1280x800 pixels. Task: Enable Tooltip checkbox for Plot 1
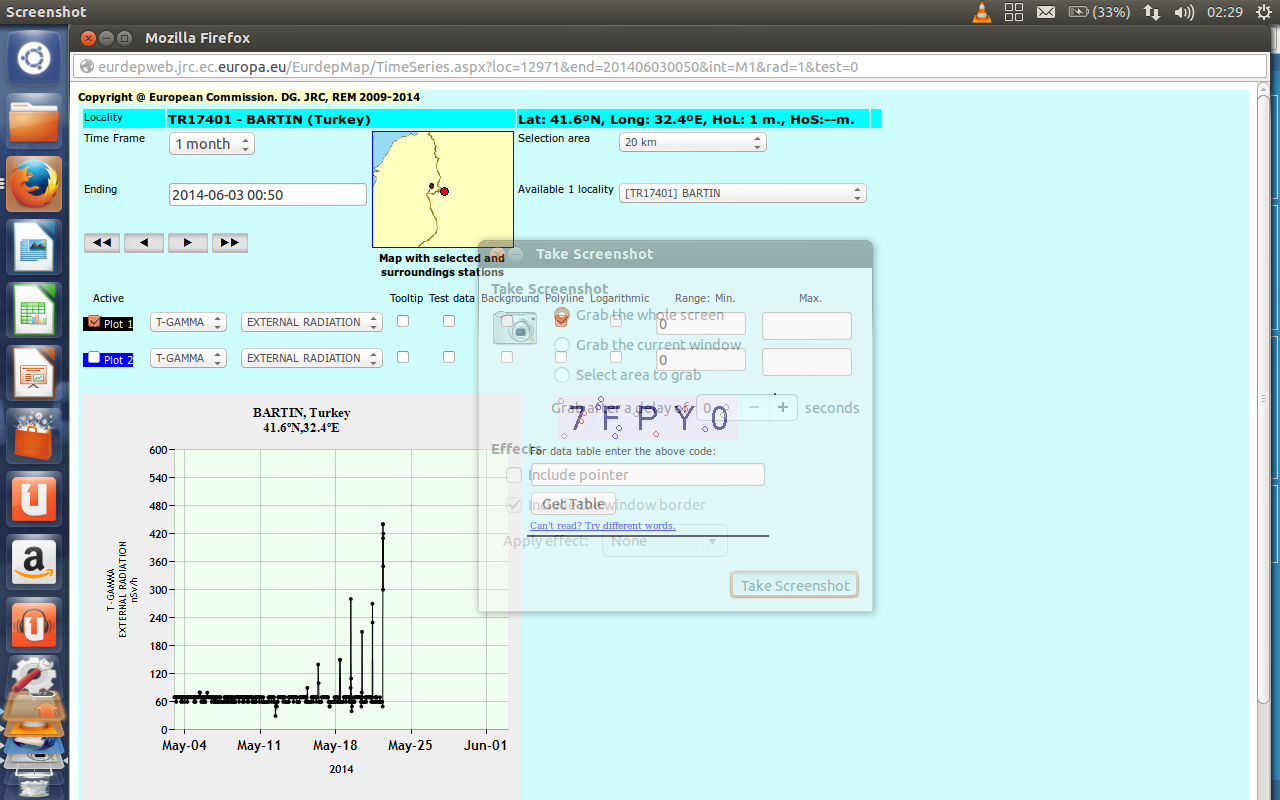(x=403, y=321)
